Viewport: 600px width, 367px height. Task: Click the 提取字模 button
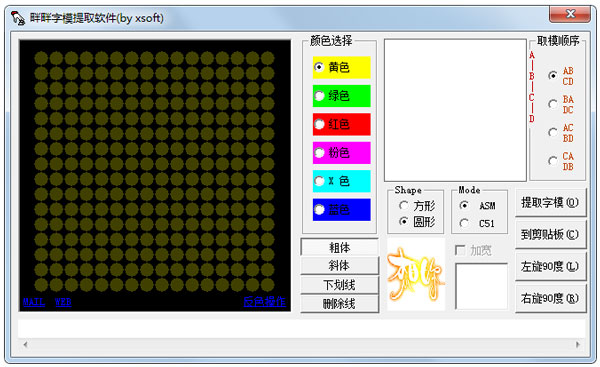click(551, 202)
